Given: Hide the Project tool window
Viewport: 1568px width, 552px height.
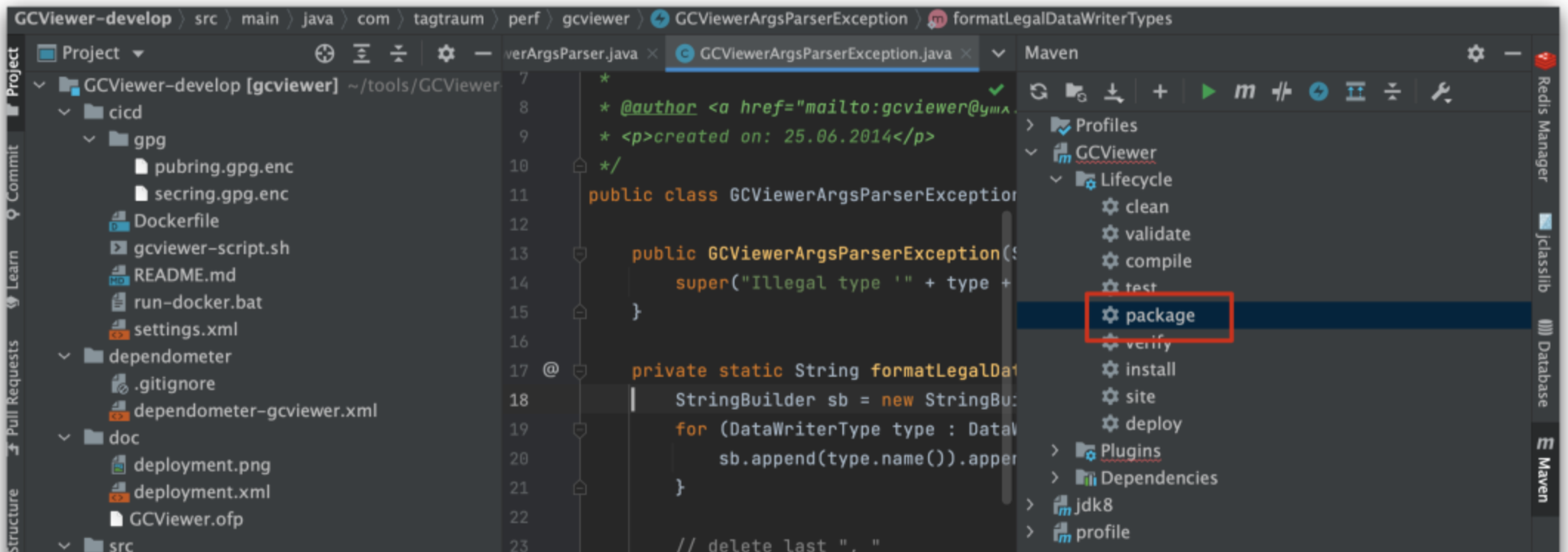Looking at the screenshot, I should click(483, 53).
